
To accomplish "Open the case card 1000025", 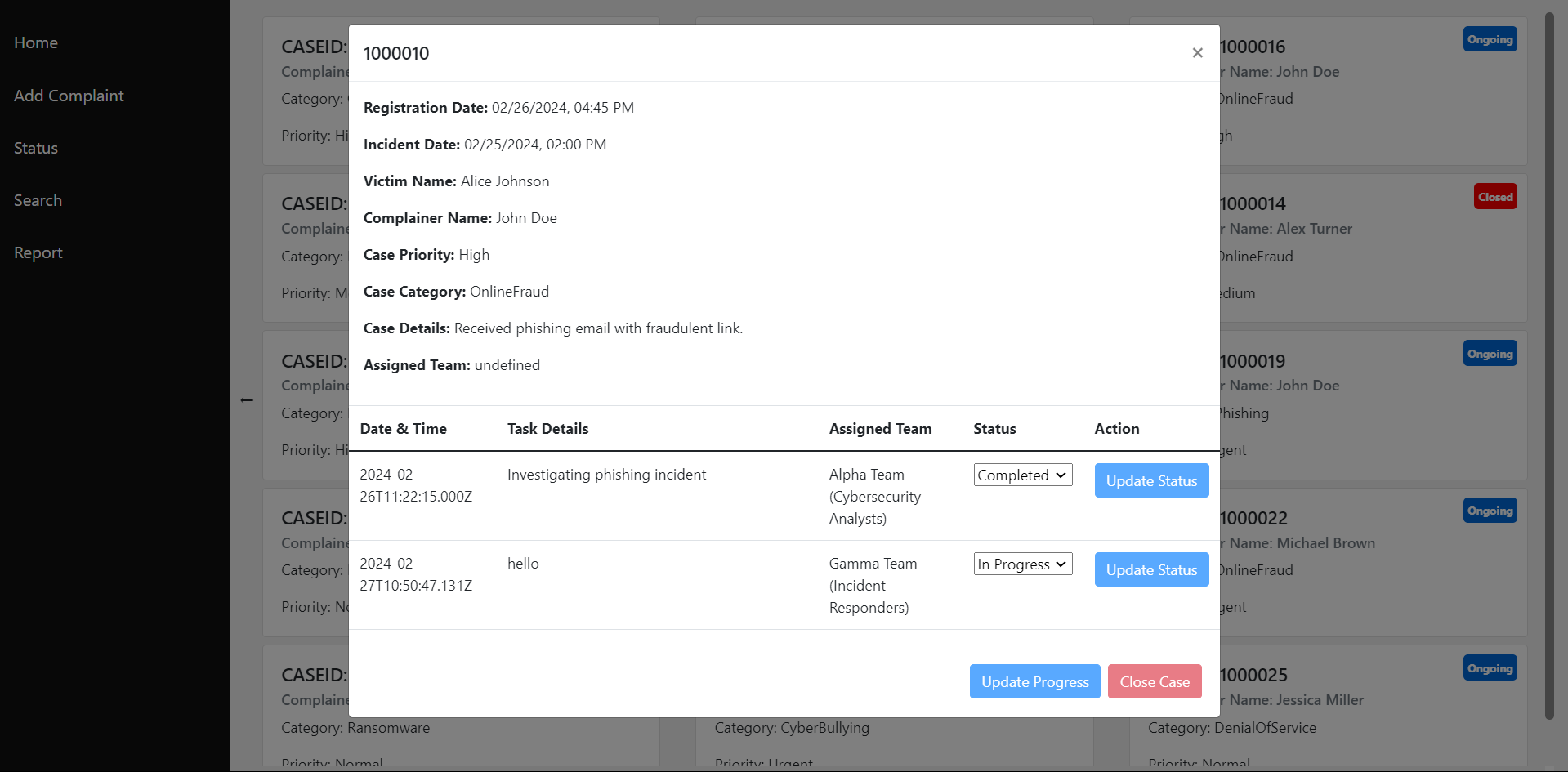I will [x=1373, y=707].
